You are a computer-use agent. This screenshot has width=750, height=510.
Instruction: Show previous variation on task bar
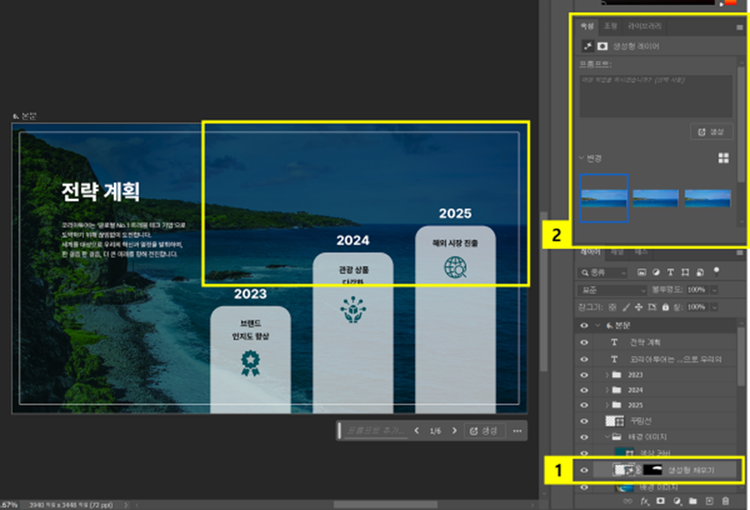[417, 431]
